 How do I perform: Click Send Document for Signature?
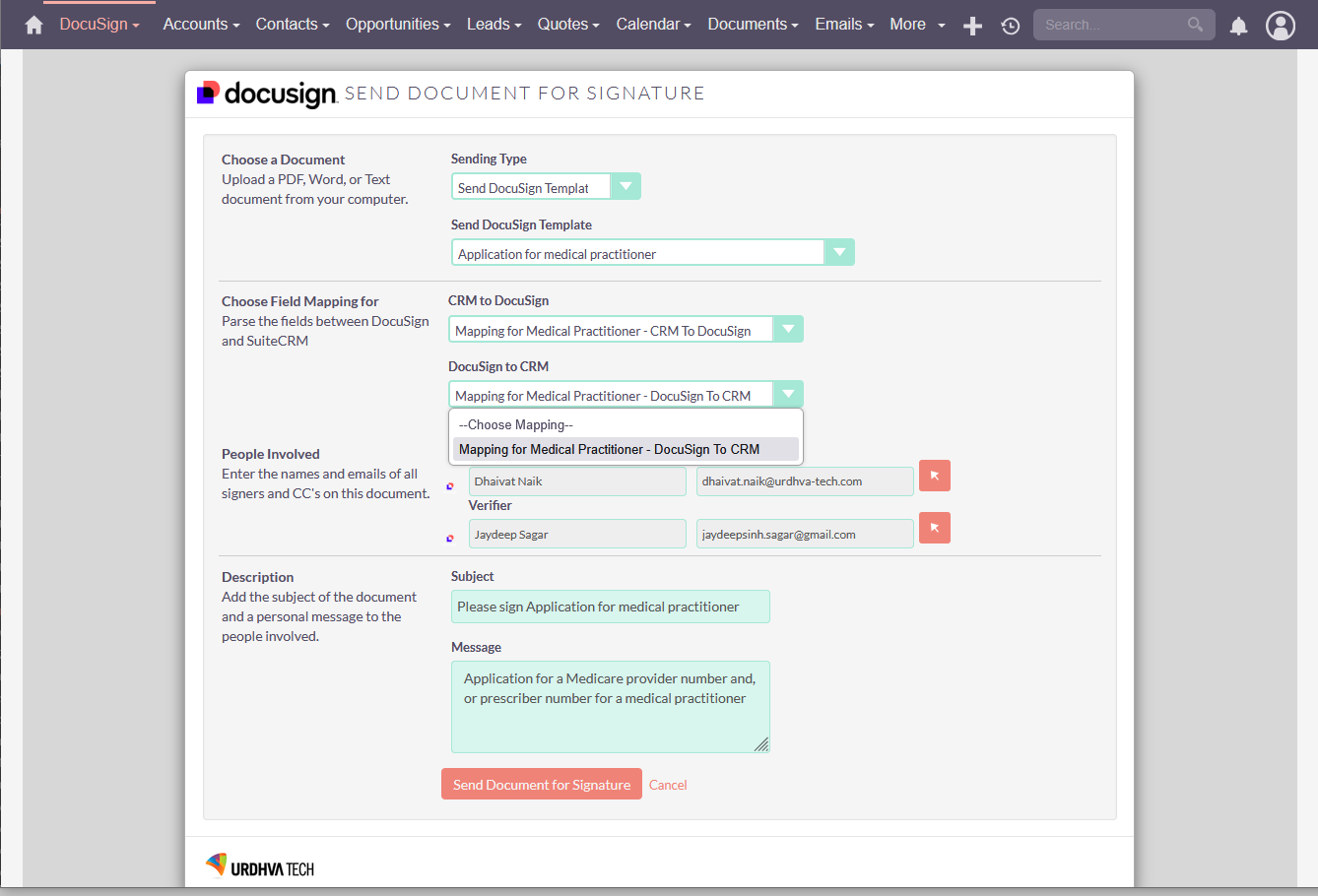[x=541, y=784]
